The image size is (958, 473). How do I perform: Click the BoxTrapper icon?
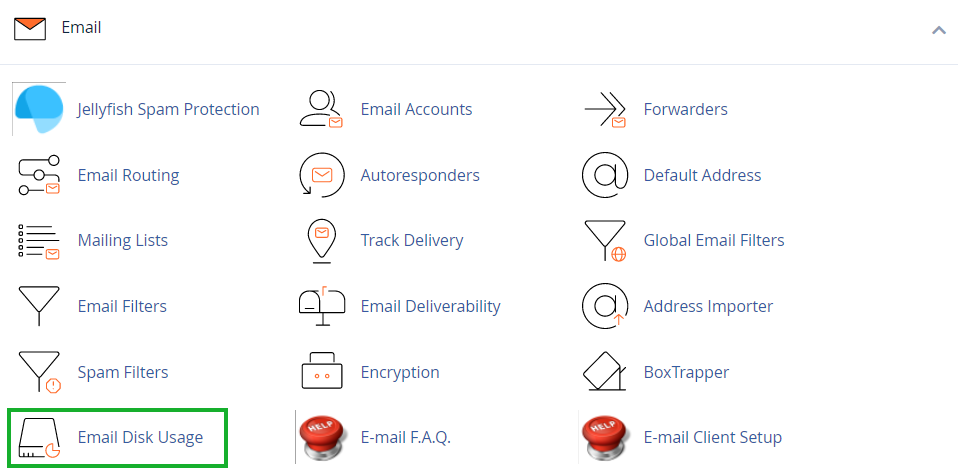(x=605, y=372)
